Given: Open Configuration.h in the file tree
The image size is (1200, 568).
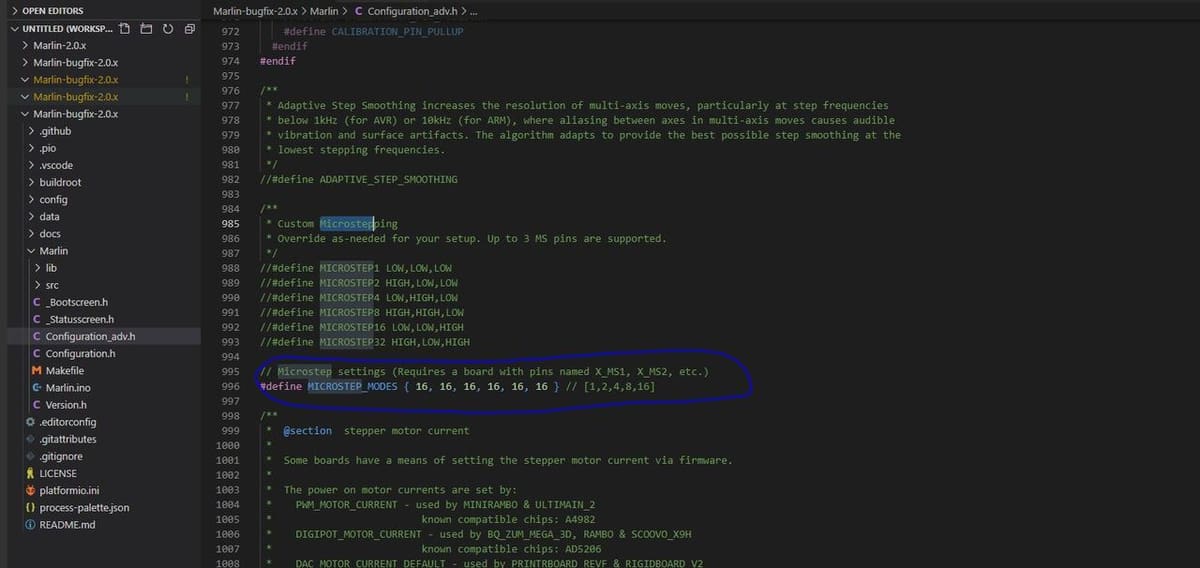Looking at the screenshot, I should pyautogui.click(x=80, y=353).
